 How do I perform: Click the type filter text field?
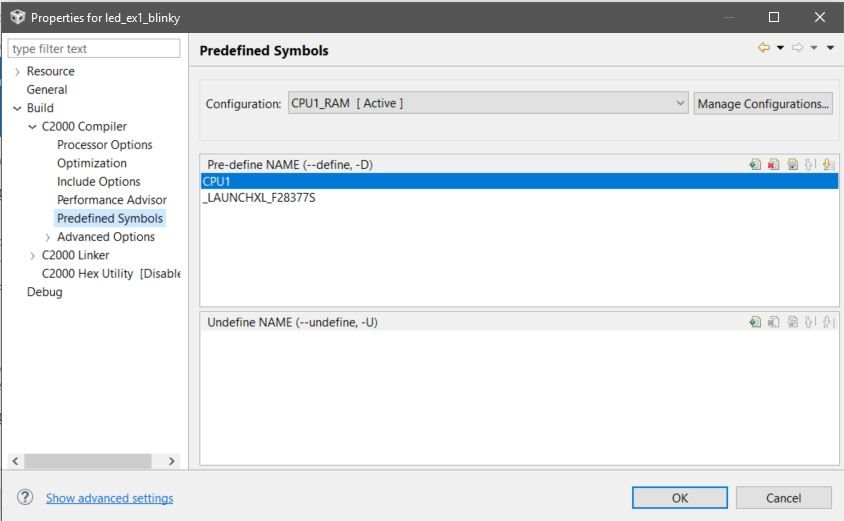(94, 48)
